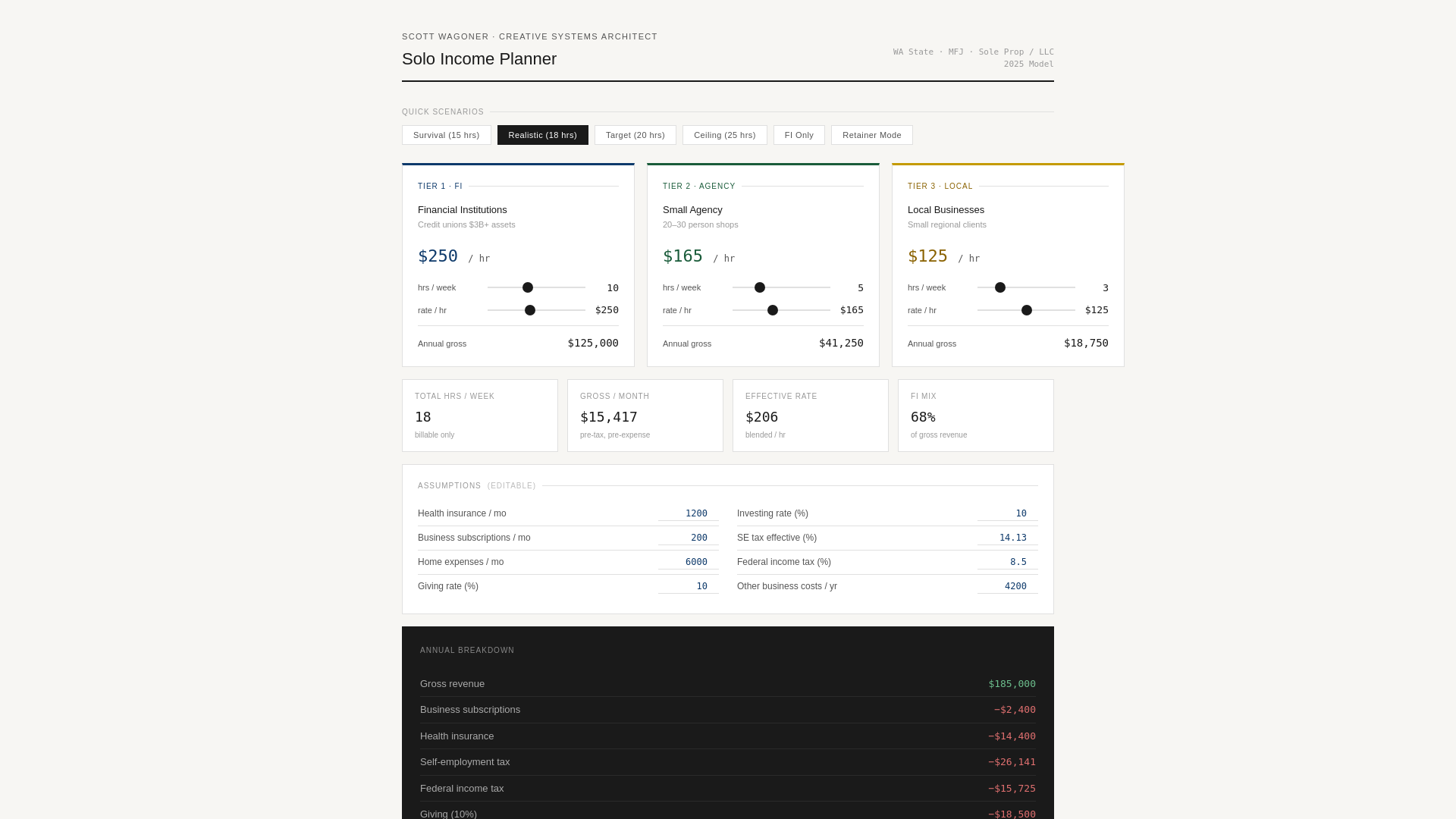Screen dimensions: 1456x819
Task: Click the Annual Breakdown section label
Action: 467,651
